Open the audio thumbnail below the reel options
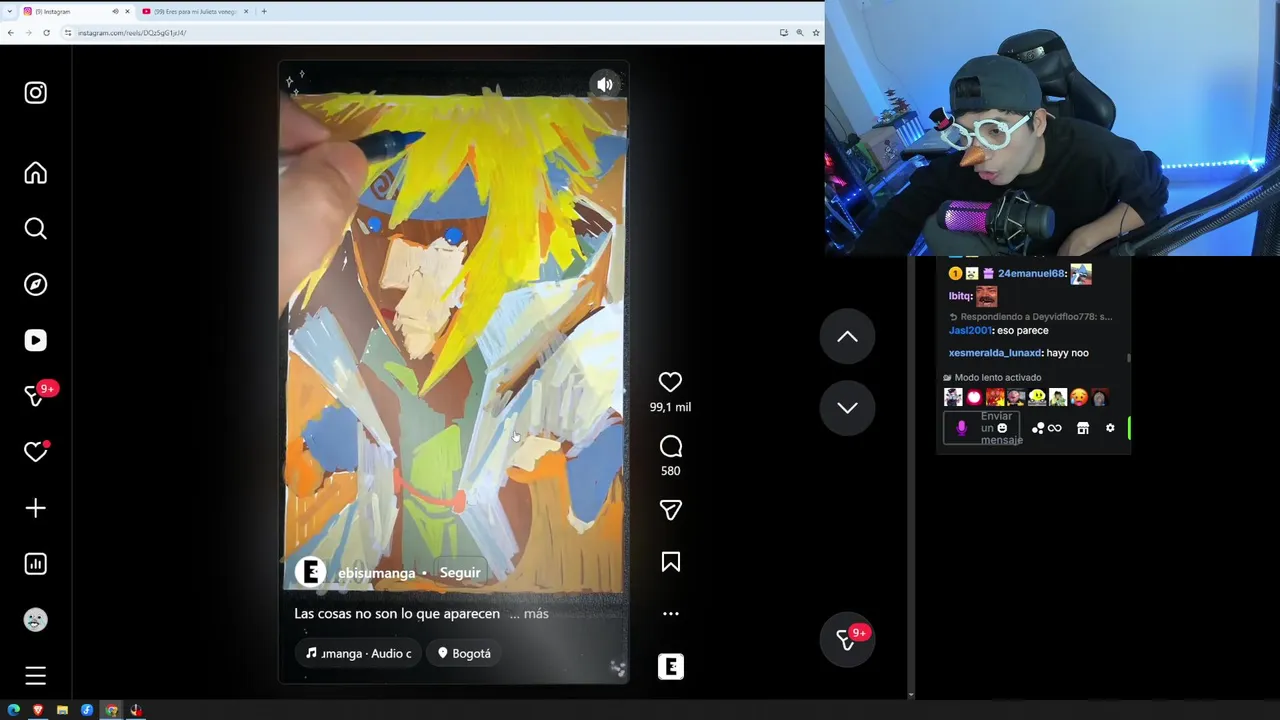Screen dimensions: 1280x720 click(x=670, y=667)
